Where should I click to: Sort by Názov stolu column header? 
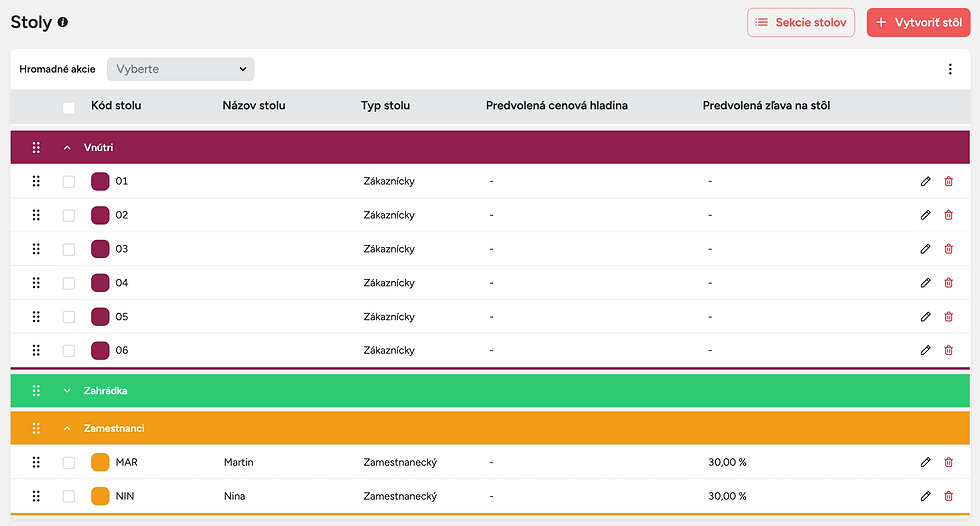[254, 106]
